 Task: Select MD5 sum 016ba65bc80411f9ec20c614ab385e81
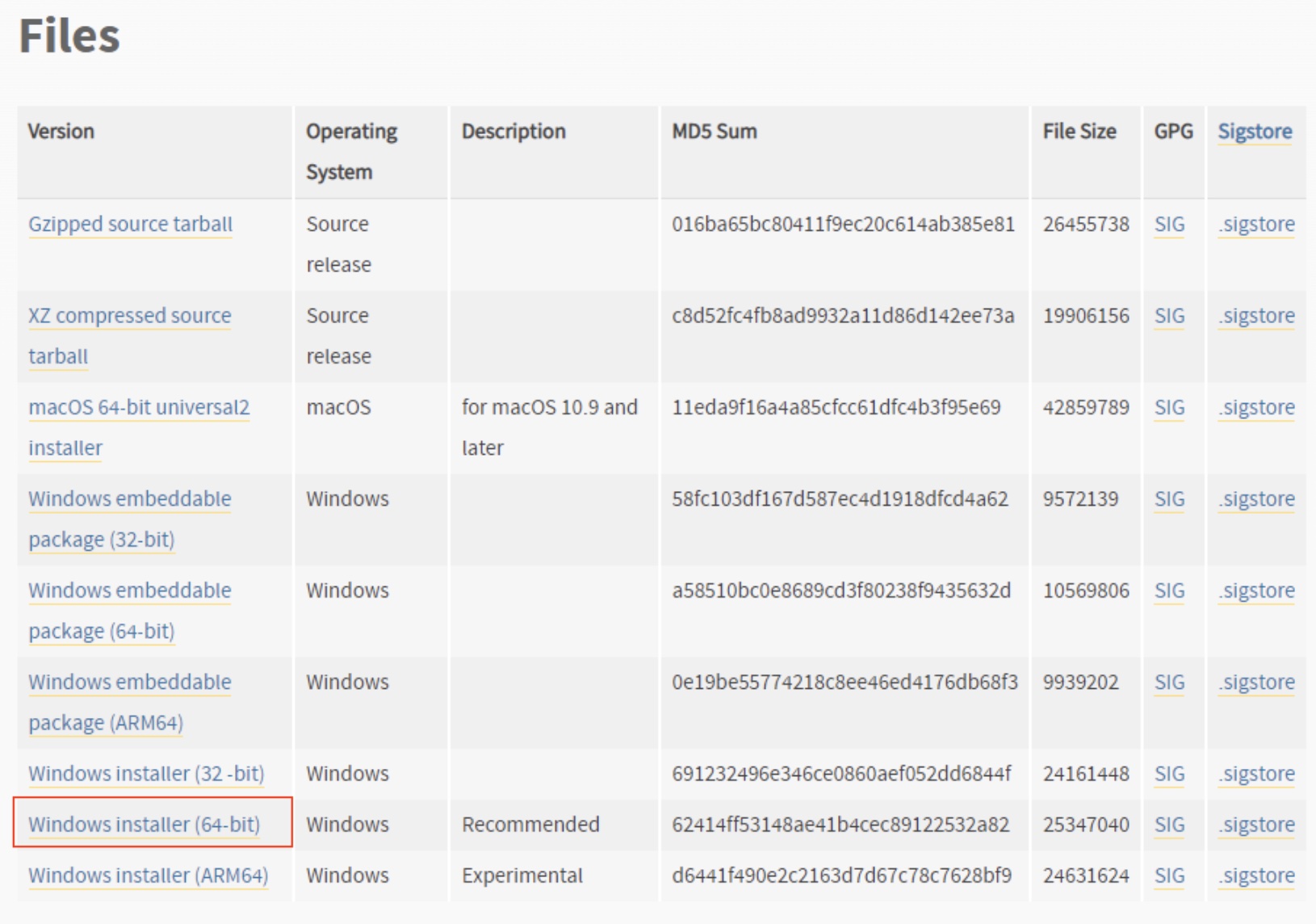(x=843, y=225)
